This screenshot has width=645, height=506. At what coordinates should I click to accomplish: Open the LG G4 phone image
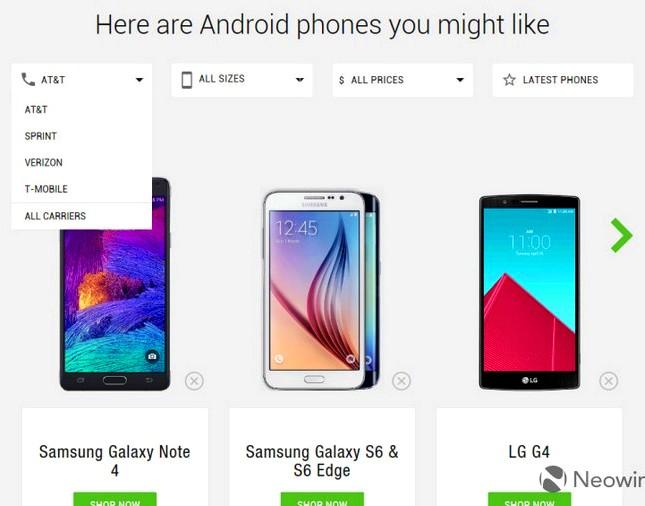click(529, 292)
